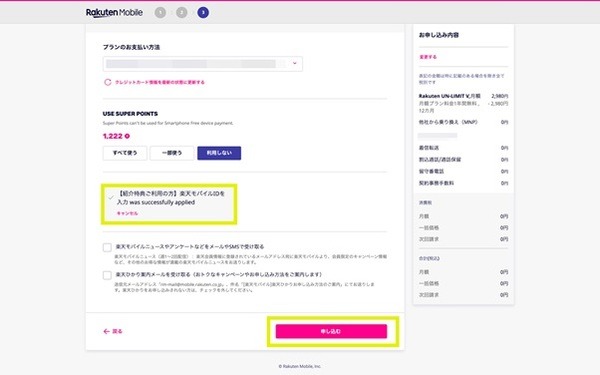Click the 留守番電話 row in summary
The width and height of the screenshot is (600, 375).
click(x=463, y=171)
